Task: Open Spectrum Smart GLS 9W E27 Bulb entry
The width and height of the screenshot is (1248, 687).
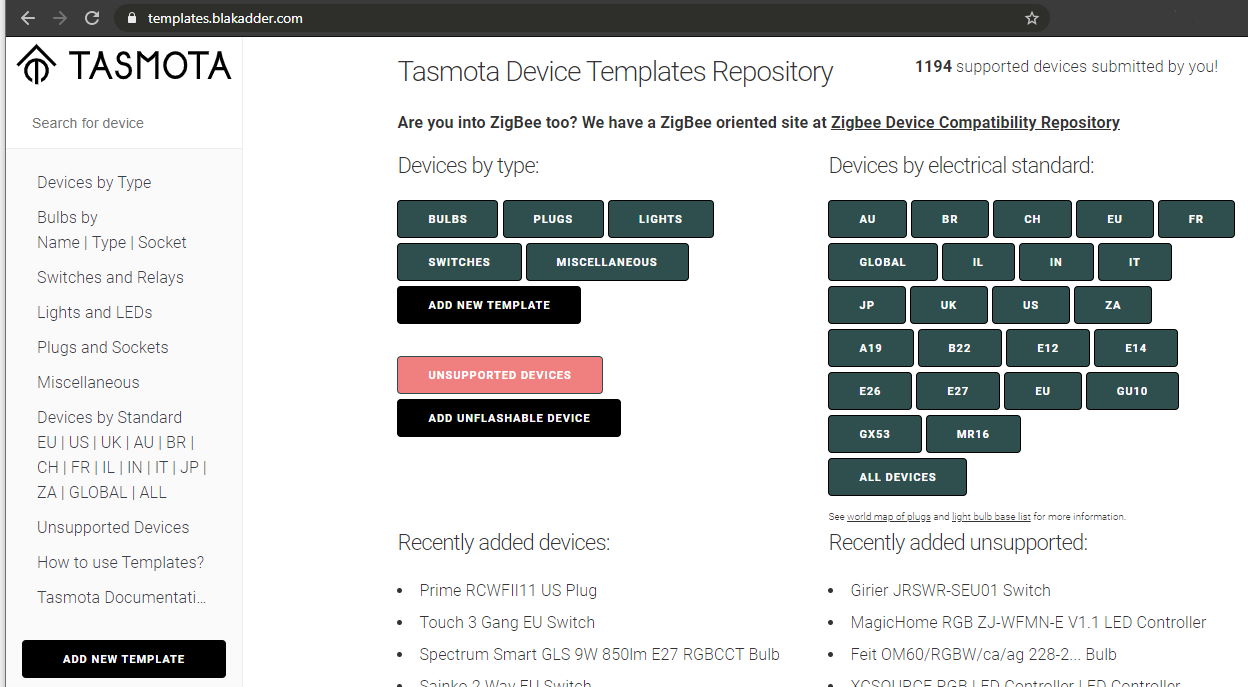Action: [600, 654]
